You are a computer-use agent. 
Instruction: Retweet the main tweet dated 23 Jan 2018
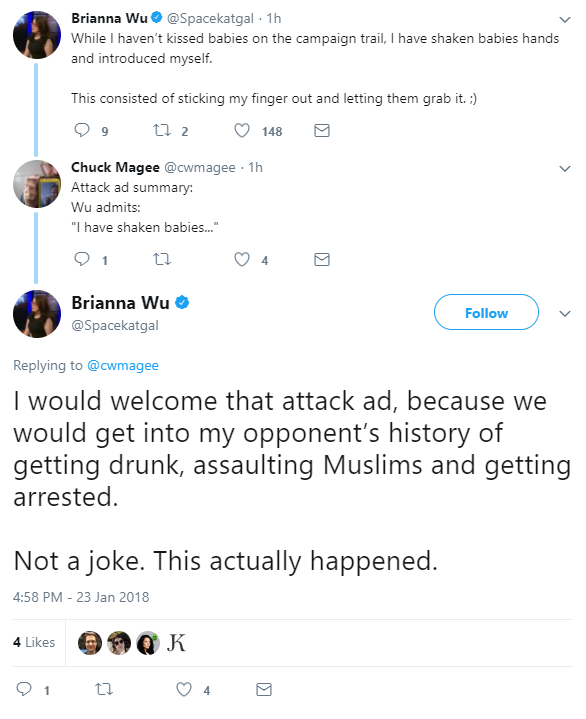click(104, 689)
